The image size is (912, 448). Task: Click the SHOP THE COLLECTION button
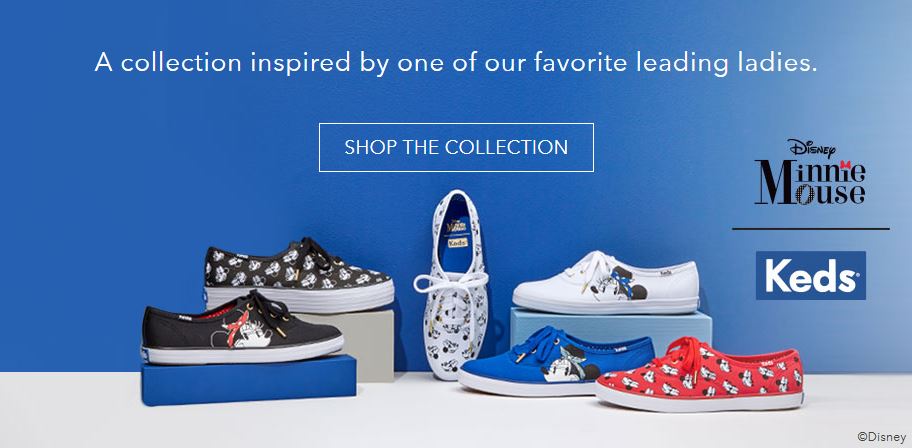(x=456, y=147)
